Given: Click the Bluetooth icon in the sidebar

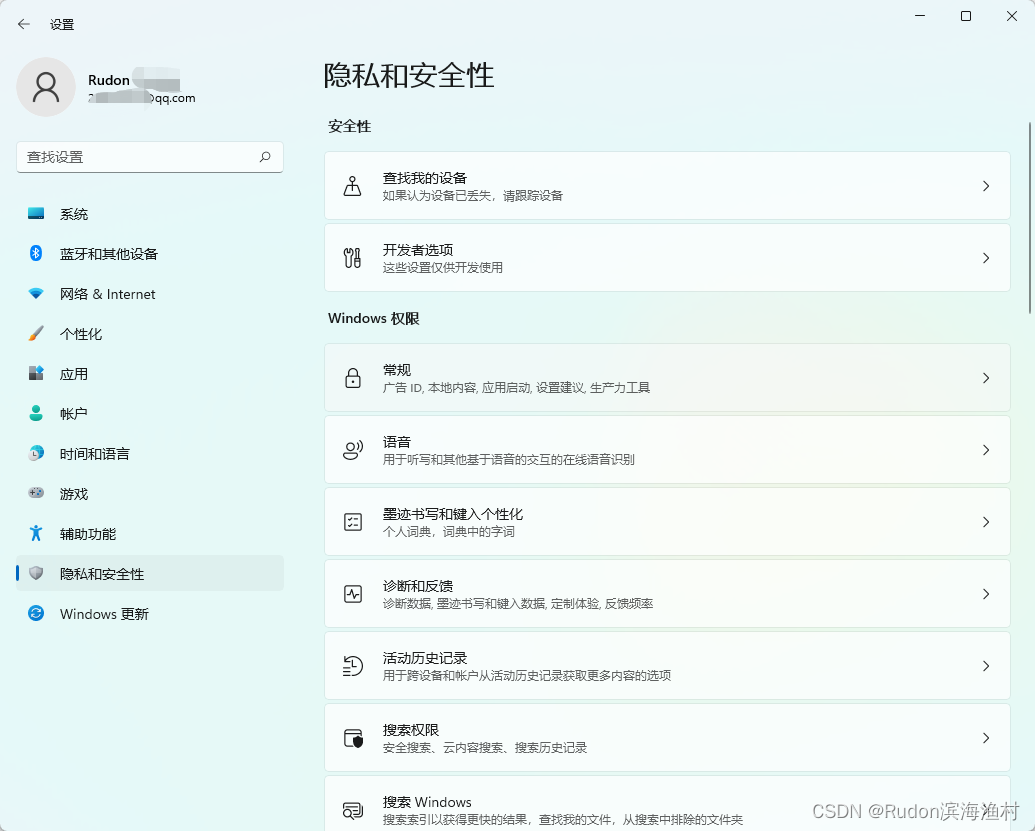Looking at the screenshot, I should (x=36, y=253).
